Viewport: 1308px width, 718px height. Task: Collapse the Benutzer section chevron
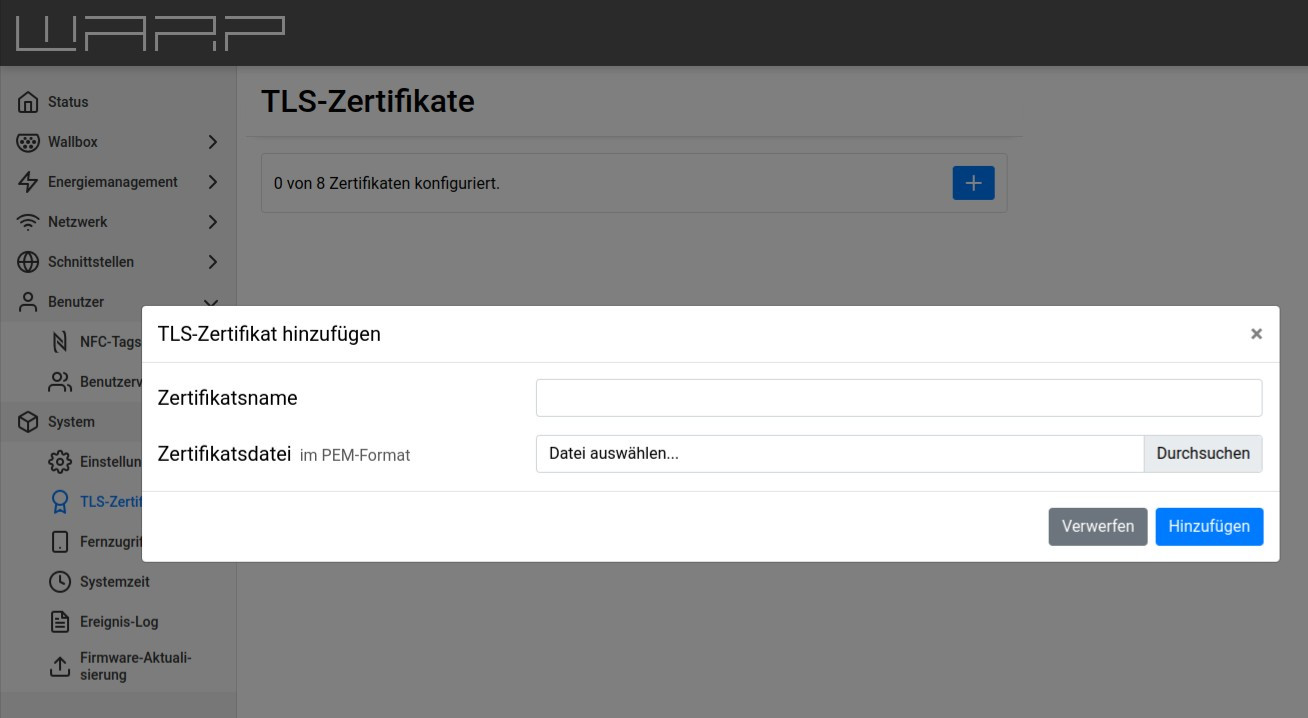coord(211,301)
